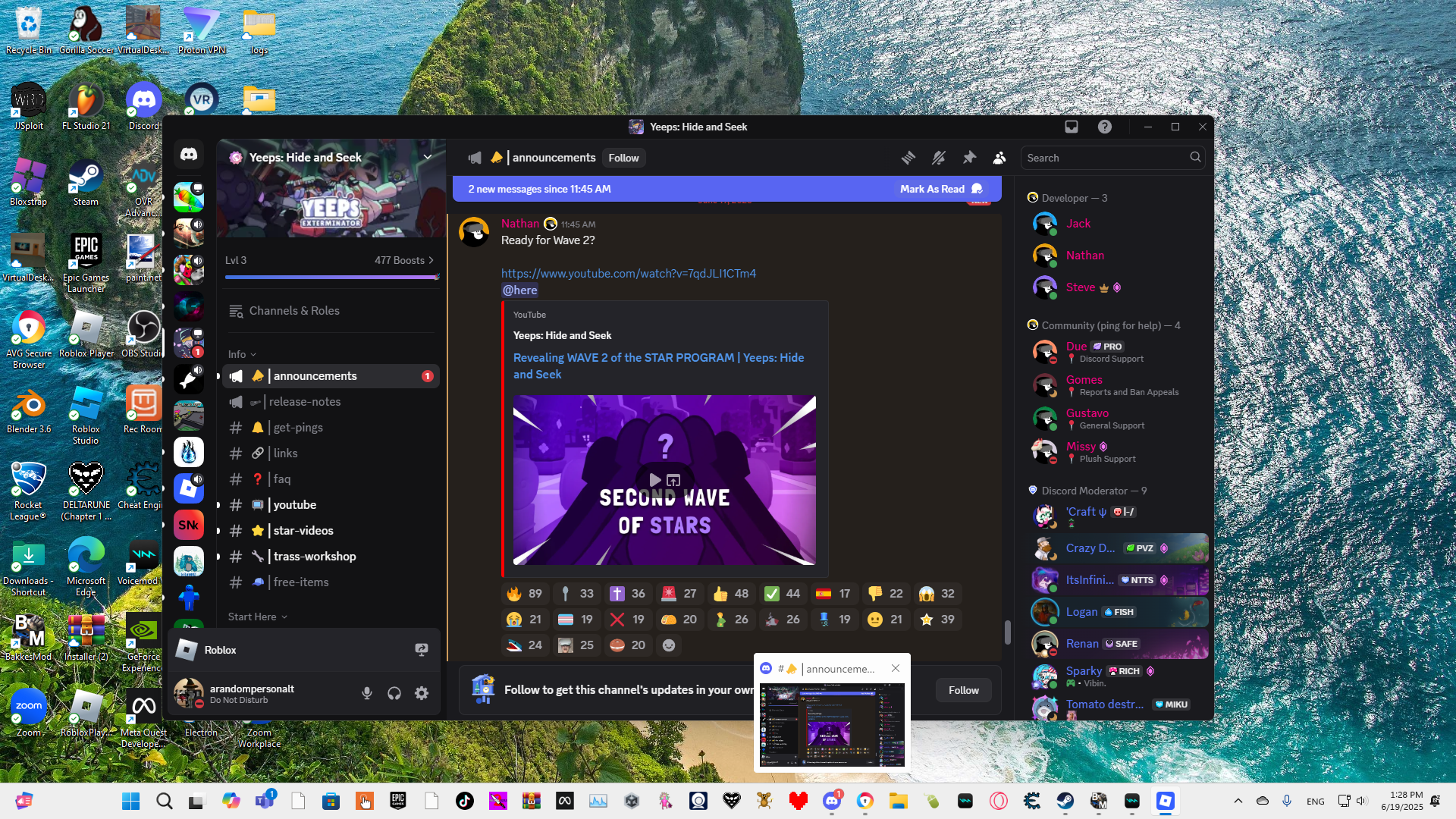Open Discord direct messages home icon
This screenshot has height=819, width=1456.
pos(189,155)
